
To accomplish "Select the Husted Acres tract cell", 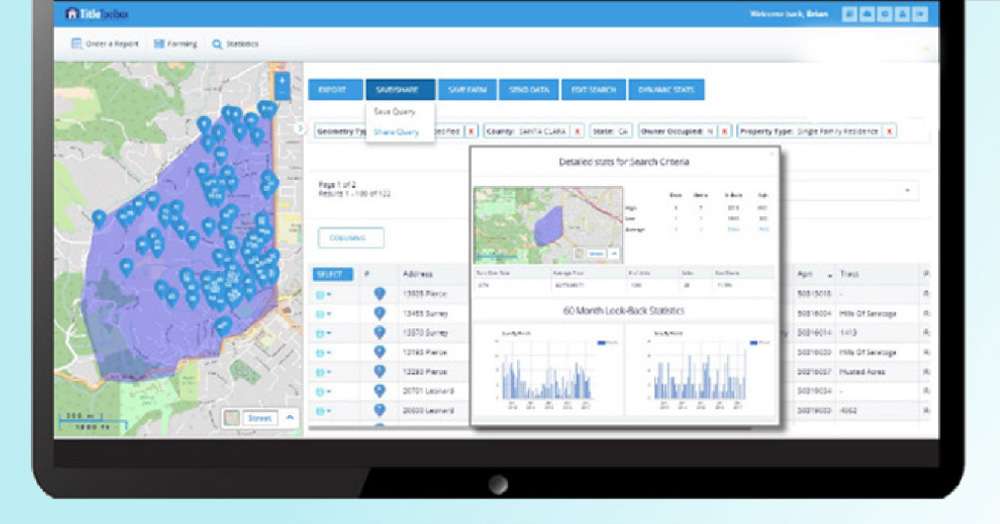I will (x=862, y=372).
